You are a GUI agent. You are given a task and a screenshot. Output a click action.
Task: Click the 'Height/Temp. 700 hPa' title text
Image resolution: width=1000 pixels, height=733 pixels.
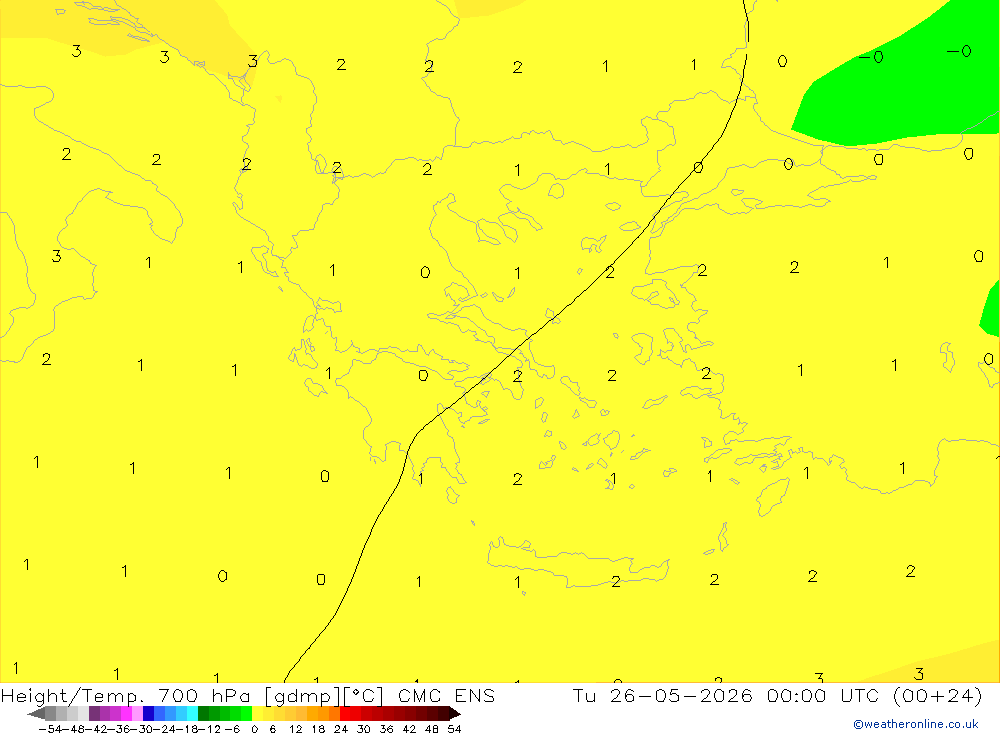coord(126,695)
